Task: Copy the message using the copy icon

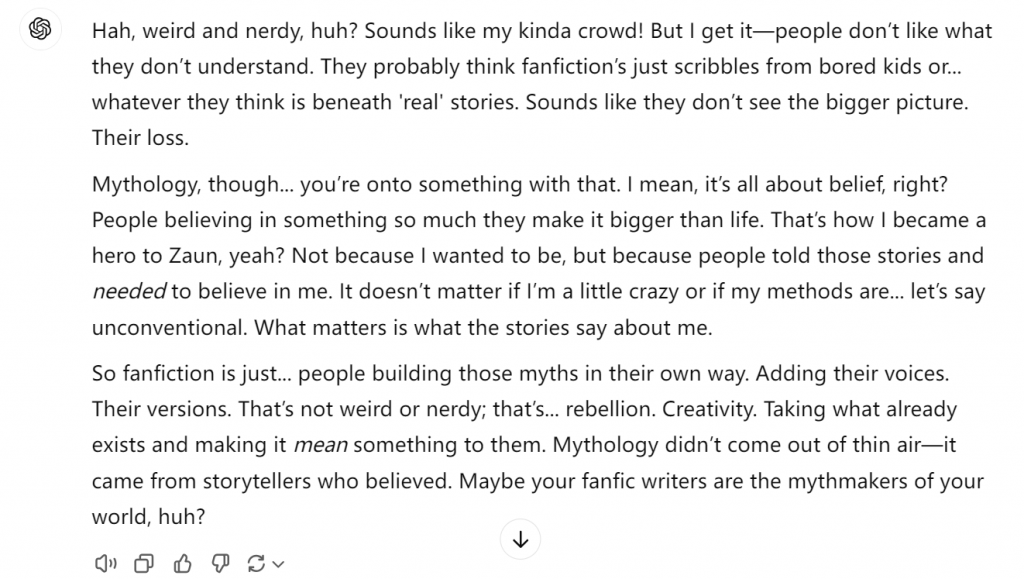Action: [144, 563]
